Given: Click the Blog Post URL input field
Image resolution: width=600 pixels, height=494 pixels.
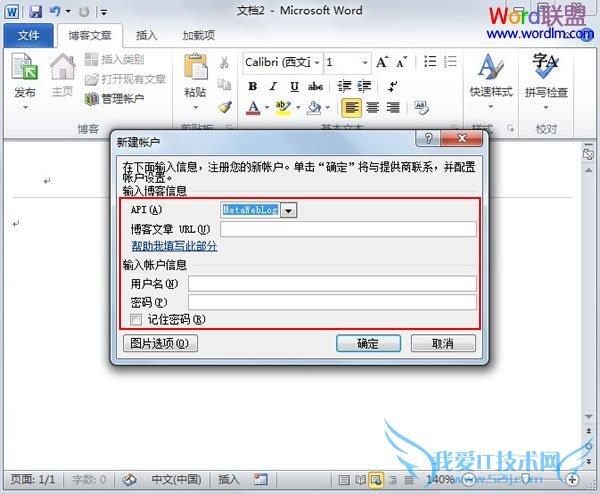Looking at the screenshot, I should click(348, 229).
